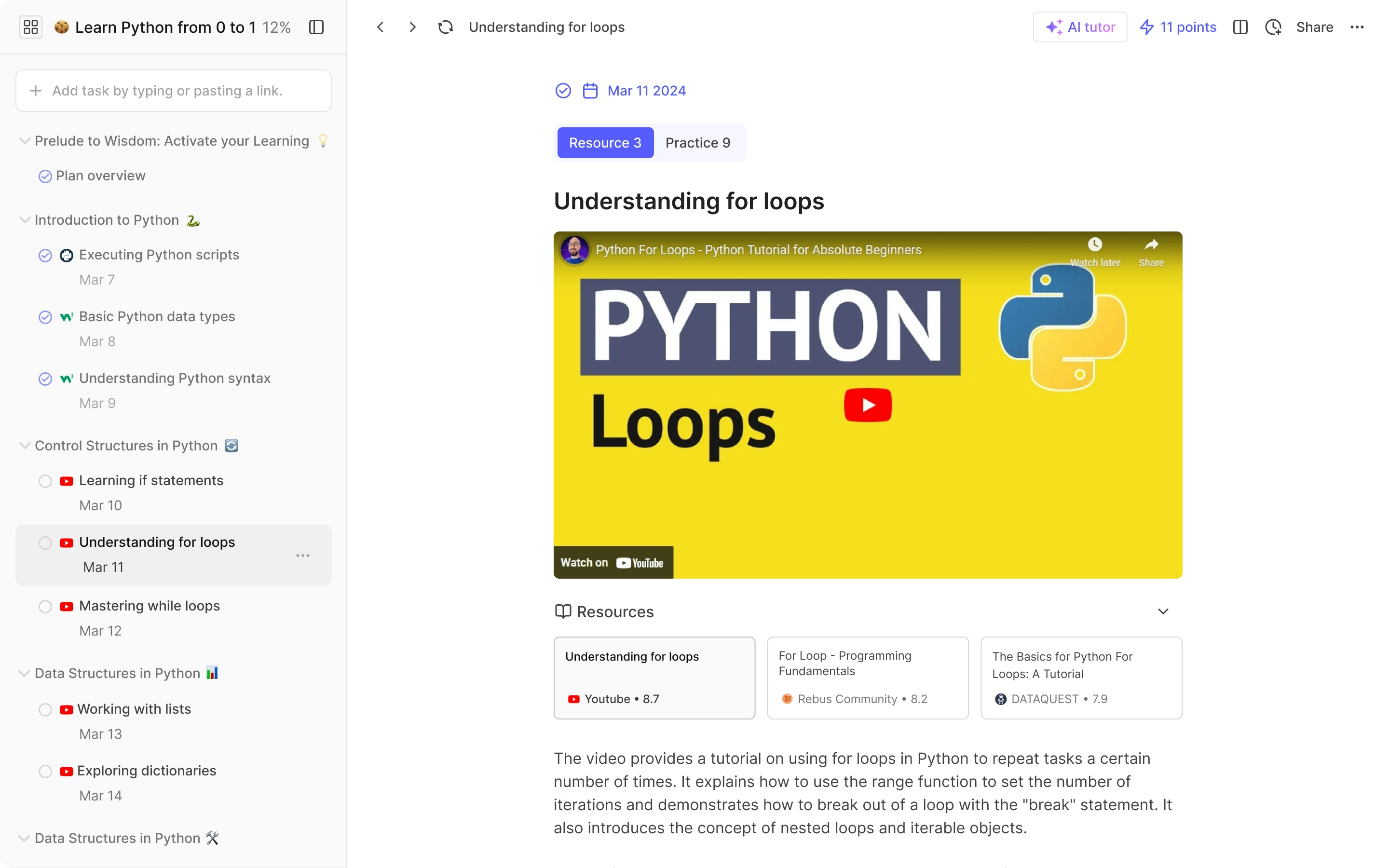Collapse Control Structures in Python section
This screenshot has width=1389, height=868.
pos(24,446)
